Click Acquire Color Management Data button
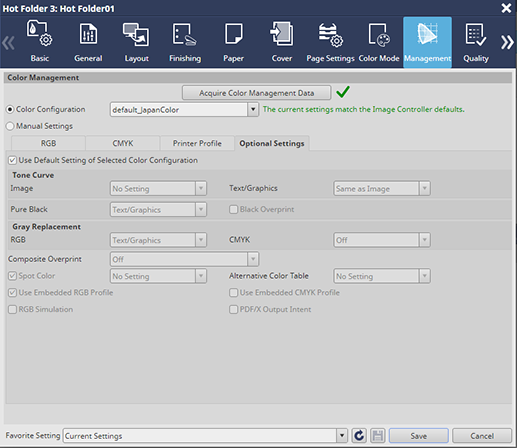 click(256, 93)
